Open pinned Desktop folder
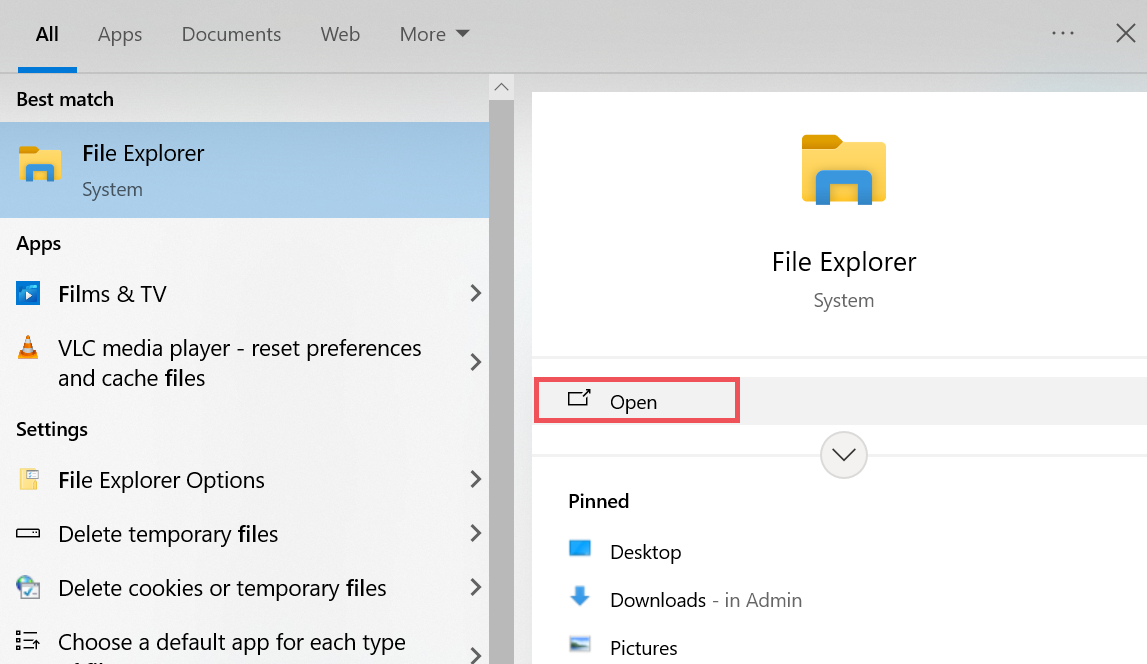This screenshot has width=1147, height=664. [645, 551]
